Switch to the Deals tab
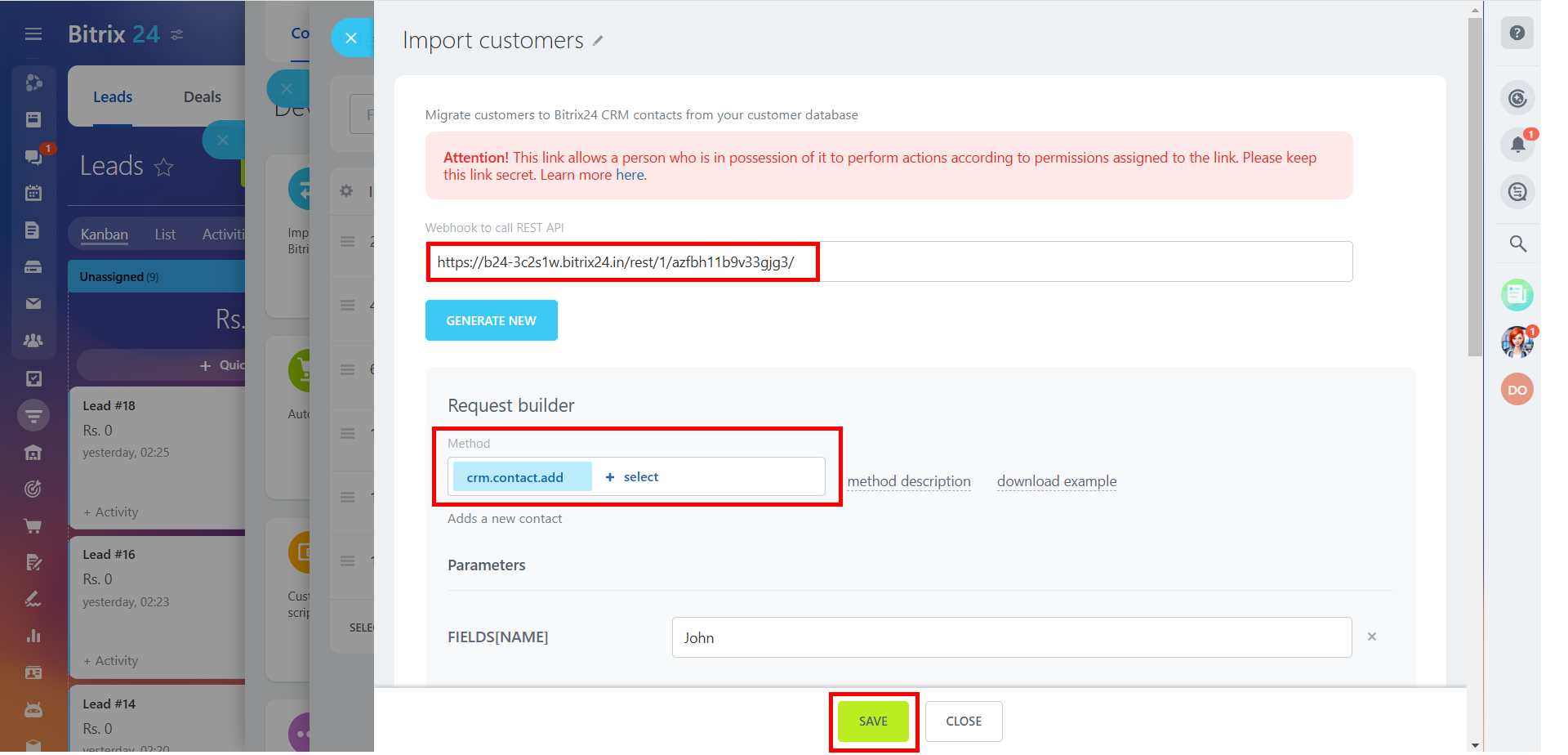Screen dimensions: 1568x755 coord(203,97)
